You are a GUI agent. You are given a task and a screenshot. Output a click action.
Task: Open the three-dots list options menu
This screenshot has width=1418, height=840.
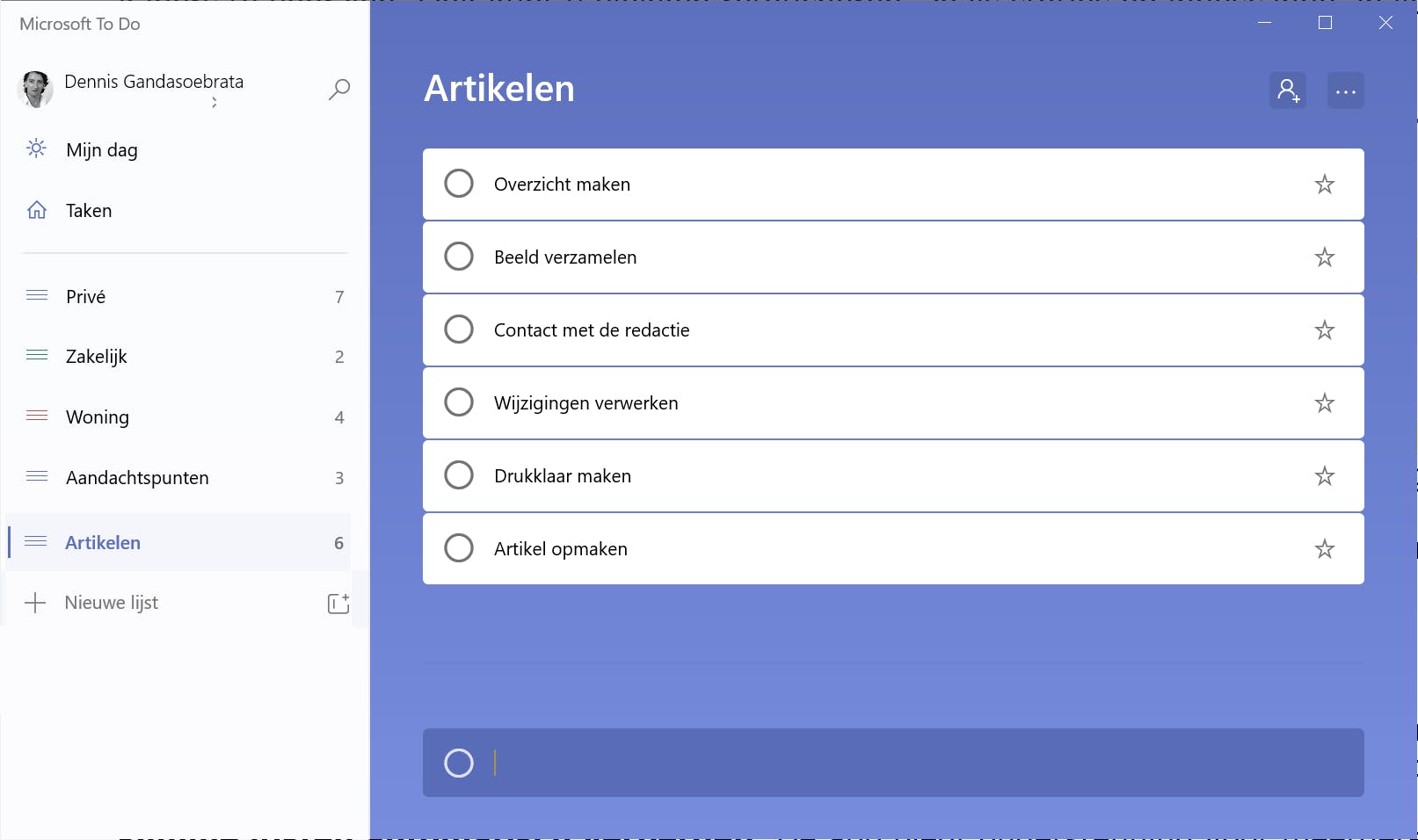tap(1346, 91)
